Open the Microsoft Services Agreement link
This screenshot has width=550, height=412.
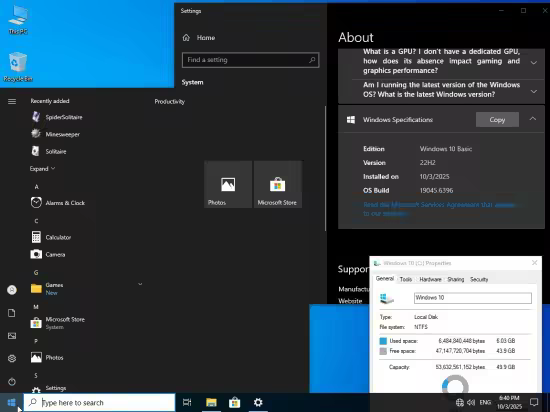[x=439, y=209]
